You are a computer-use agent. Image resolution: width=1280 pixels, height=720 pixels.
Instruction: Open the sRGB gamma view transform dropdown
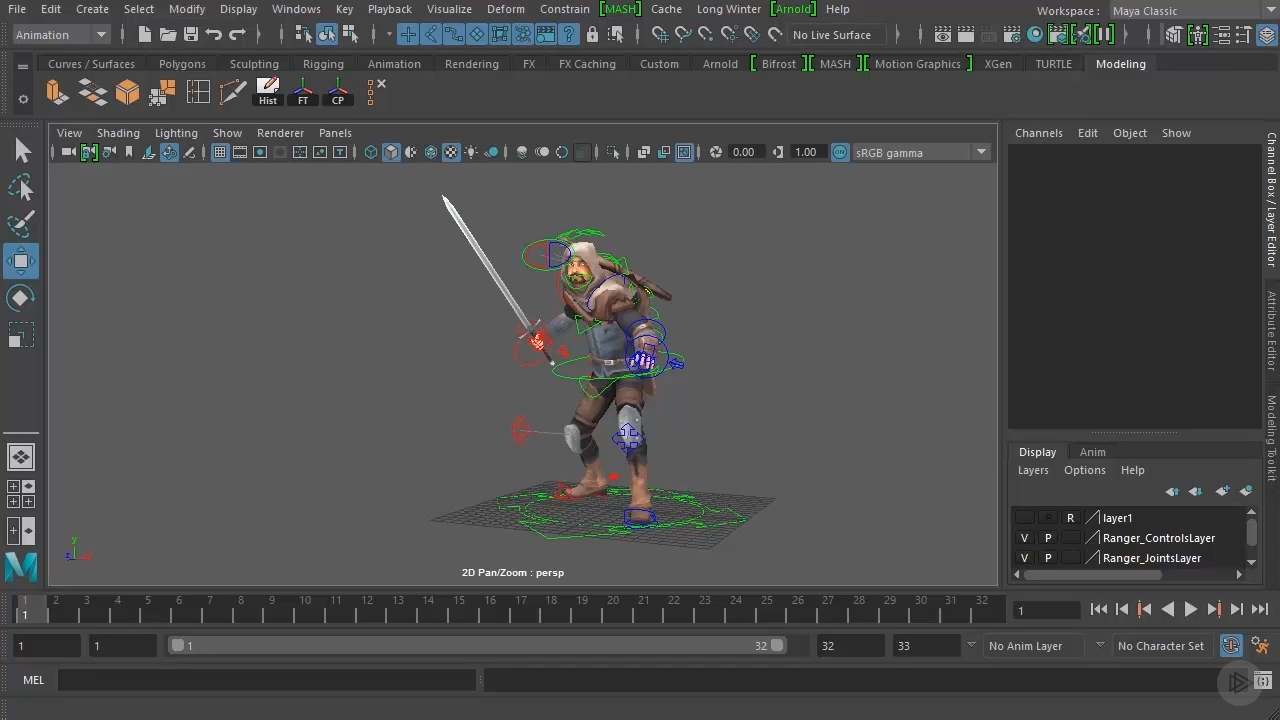click(x=920, y=152)
